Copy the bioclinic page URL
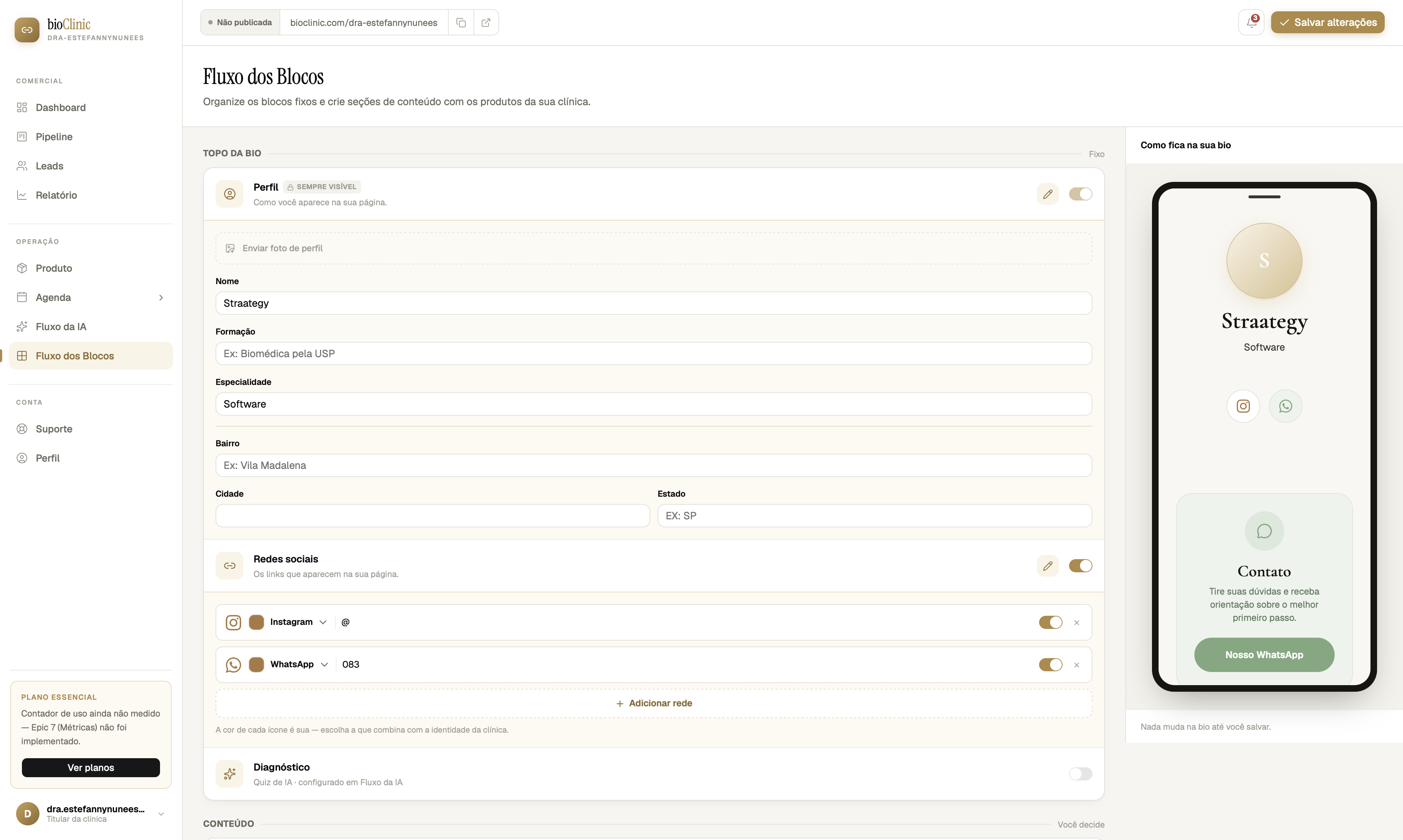 pyautogui.click(x=461, y=23)
